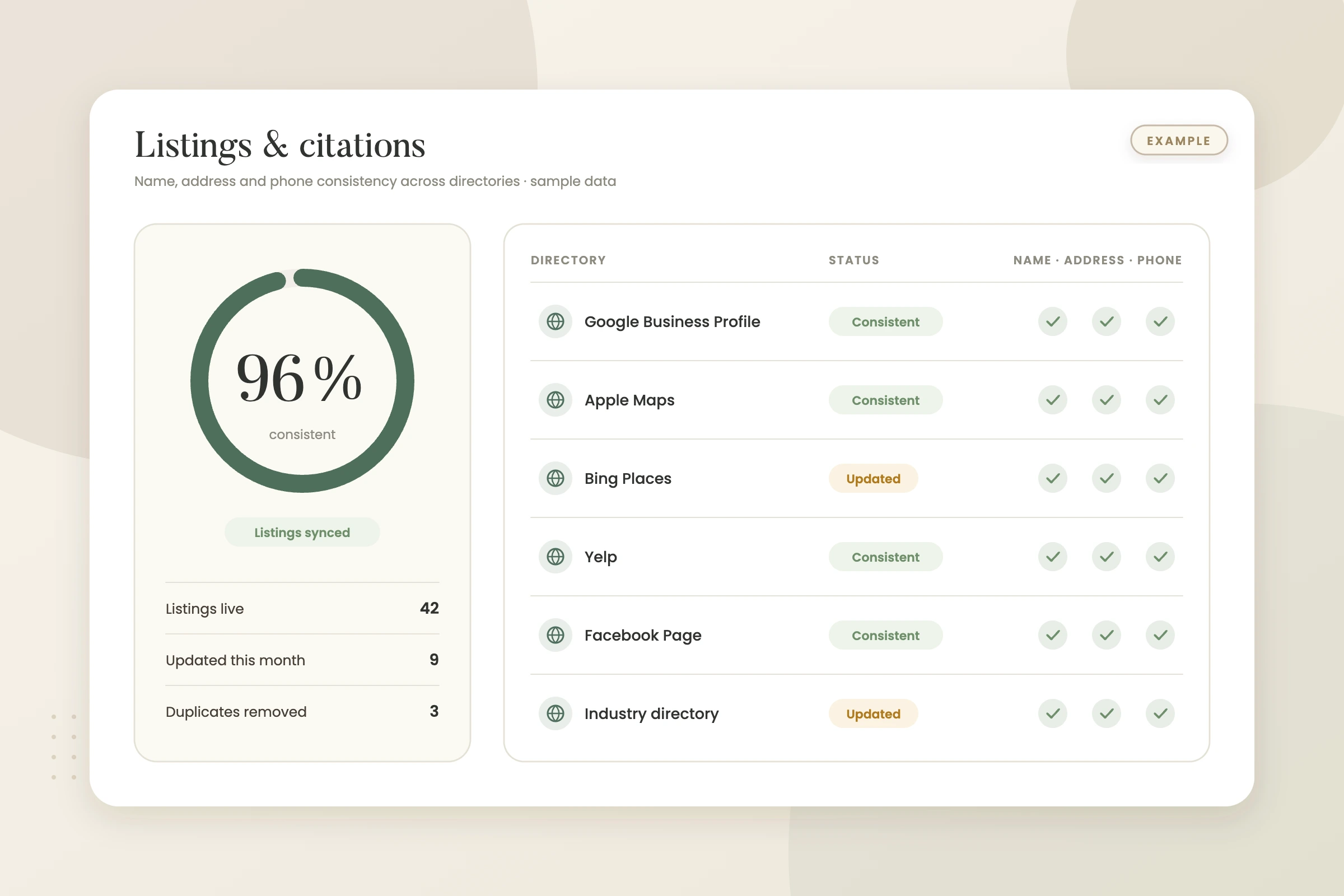Click the Listings synced pill
This screenshot has height=896, width=1344.
pyautogui.click(x=302, y=532)
